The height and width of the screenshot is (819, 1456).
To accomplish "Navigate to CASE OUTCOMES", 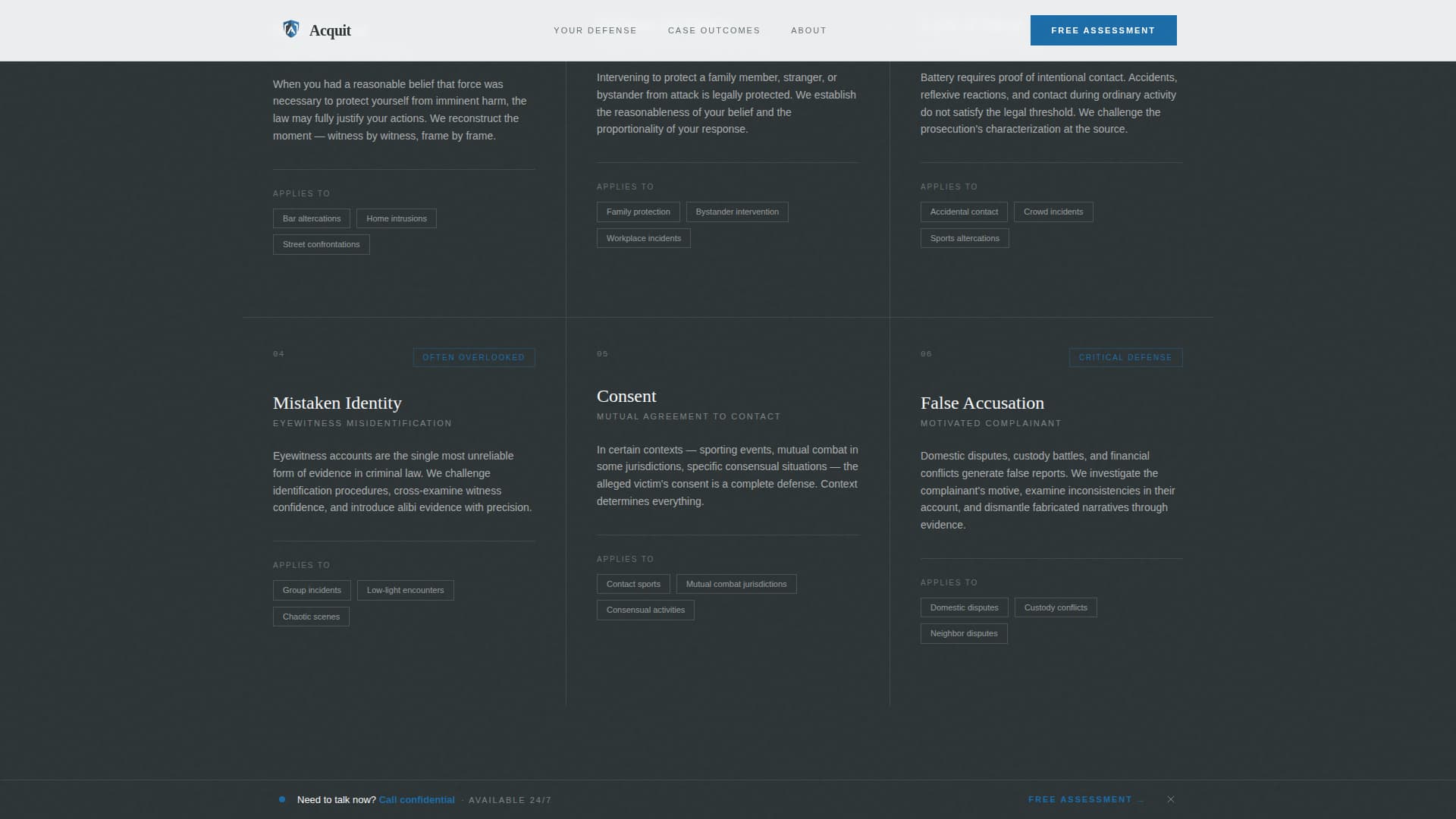I will 714,30.
